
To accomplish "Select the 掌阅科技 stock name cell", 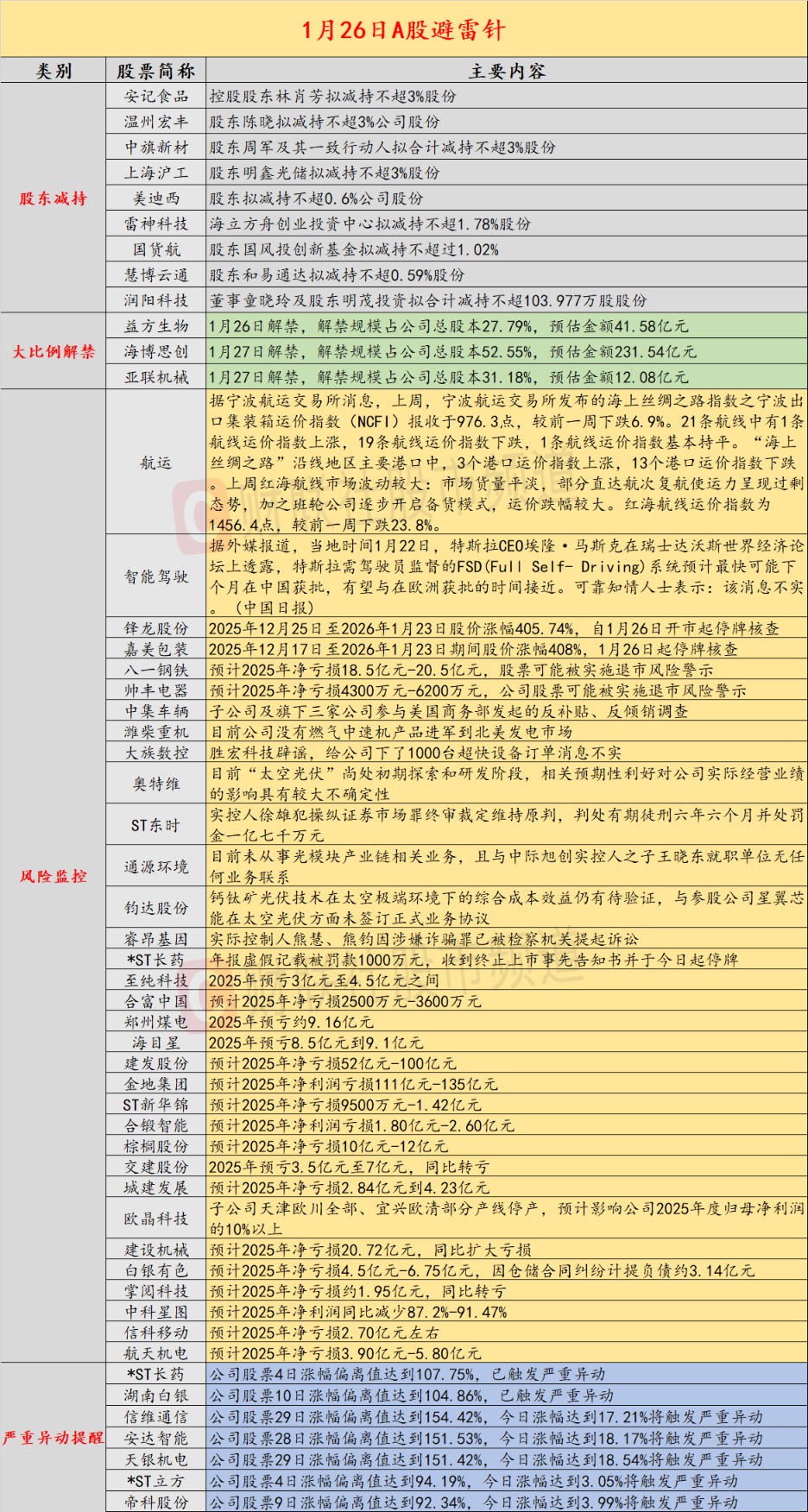I will point(155,1291).
